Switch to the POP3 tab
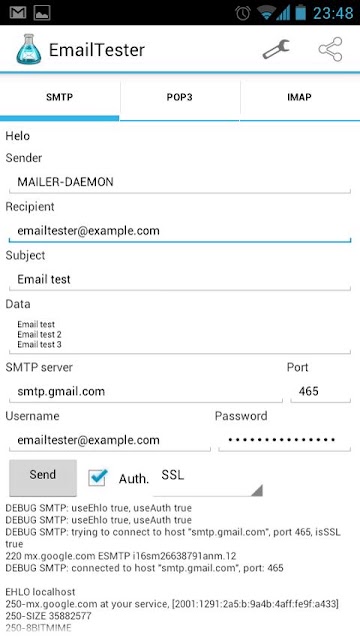 (x=180, y=98)
